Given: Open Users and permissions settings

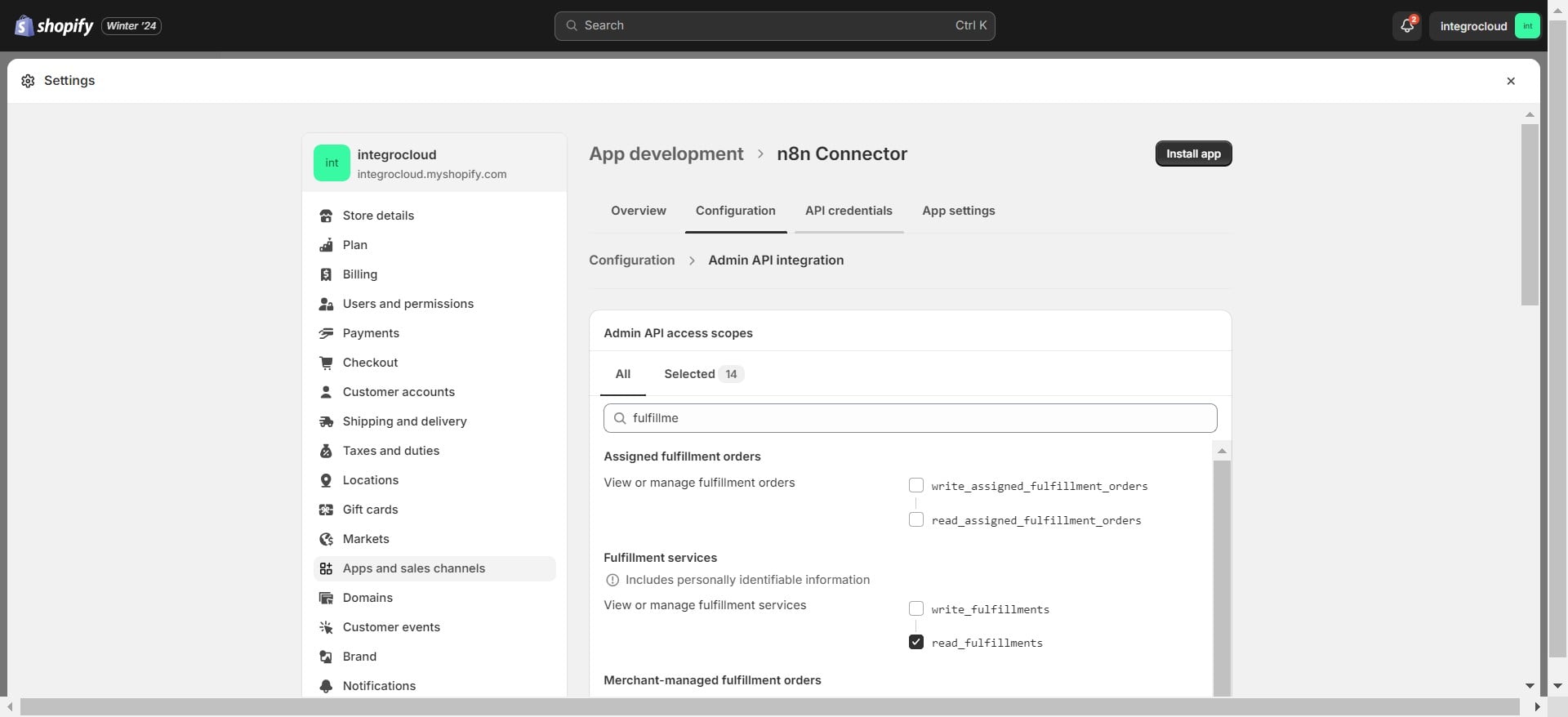Looking at the screenshot, I should click(434, 304).
